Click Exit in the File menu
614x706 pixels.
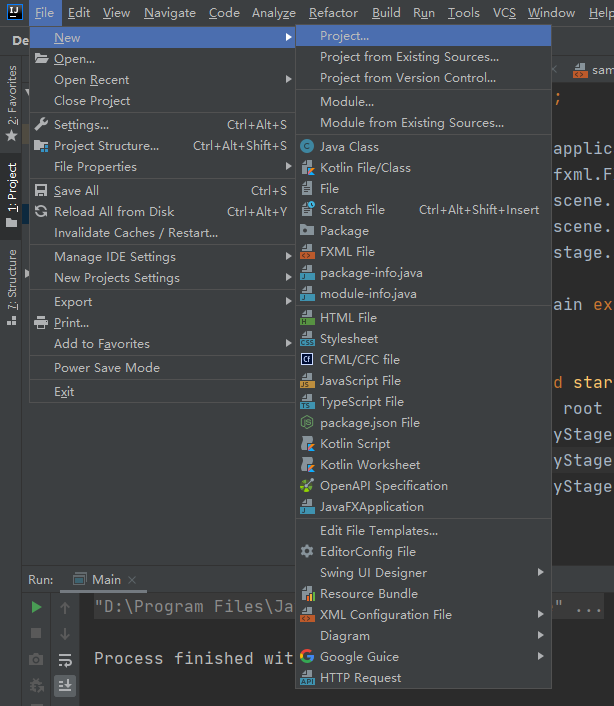[162, 392]
